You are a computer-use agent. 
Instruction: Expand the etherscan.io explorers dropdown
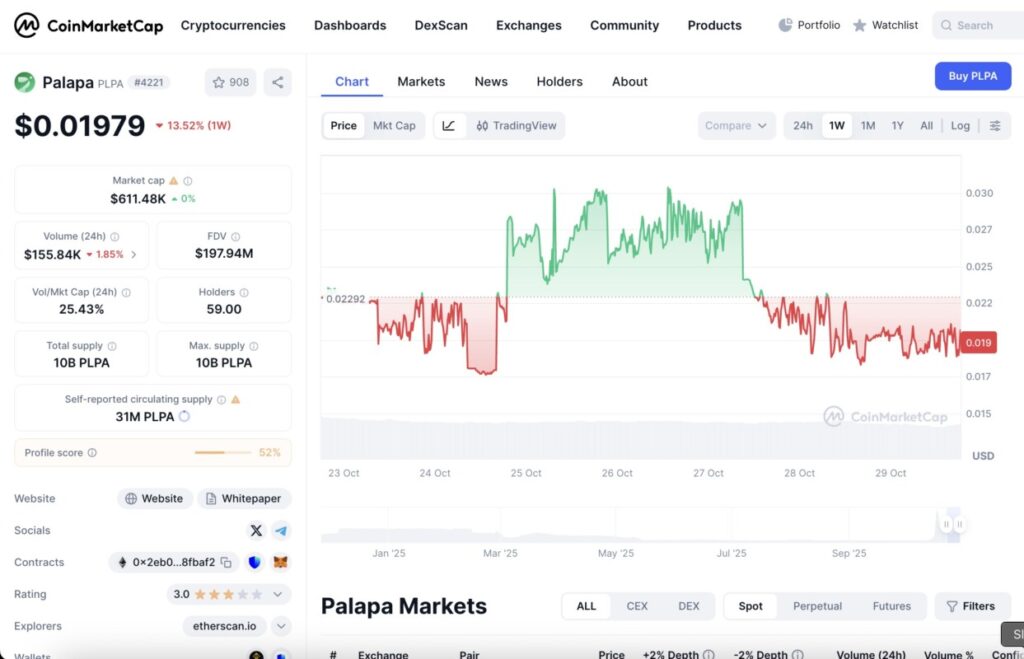[280, 626]
